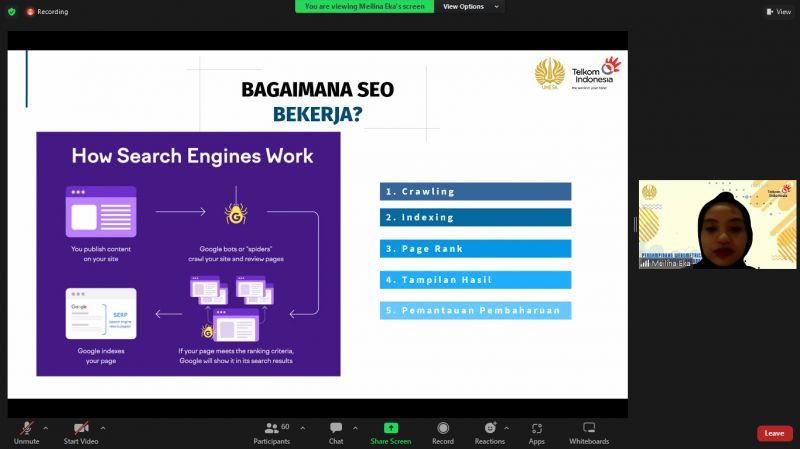This screenshot has height=449, width=800.
Task: Click the green encryption shield icon
Action: 11,11
